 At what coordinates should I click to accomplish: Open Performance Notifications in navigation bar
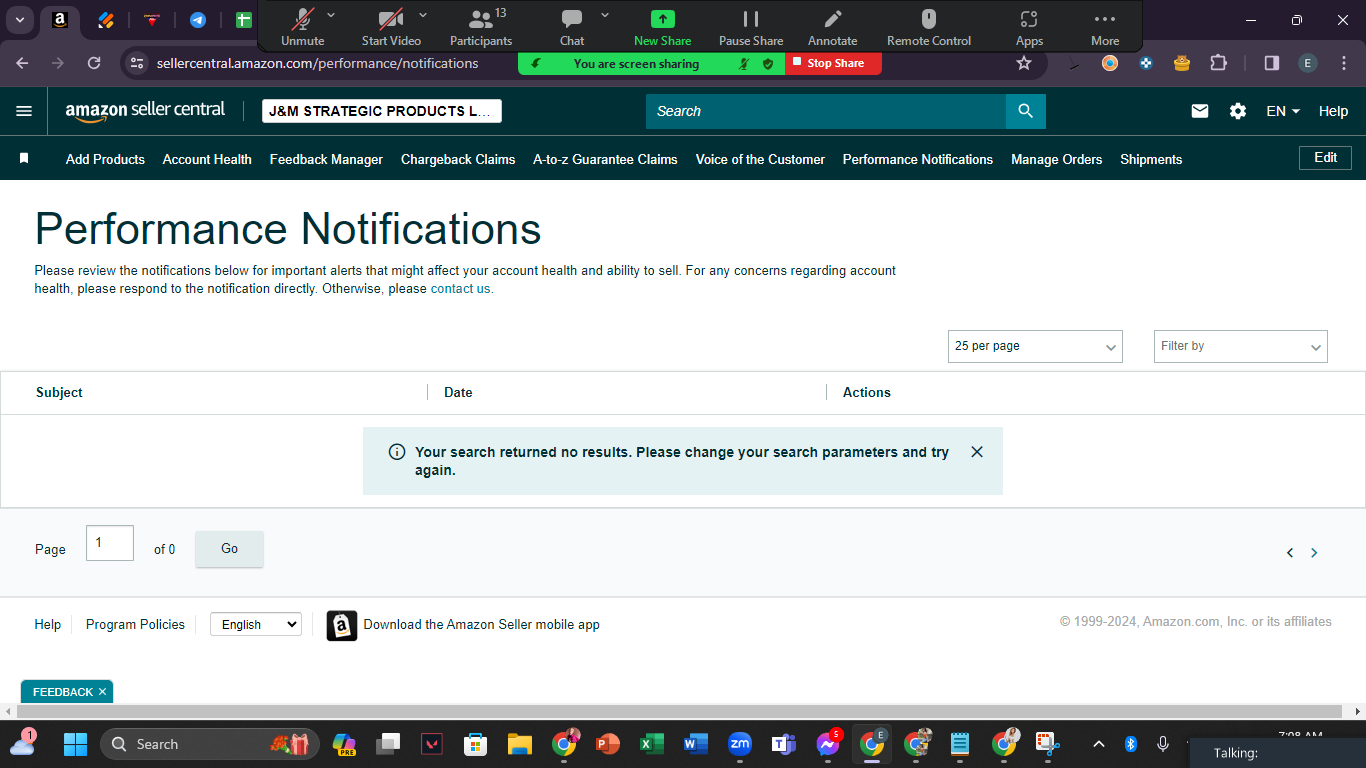[x=918, y=159]
